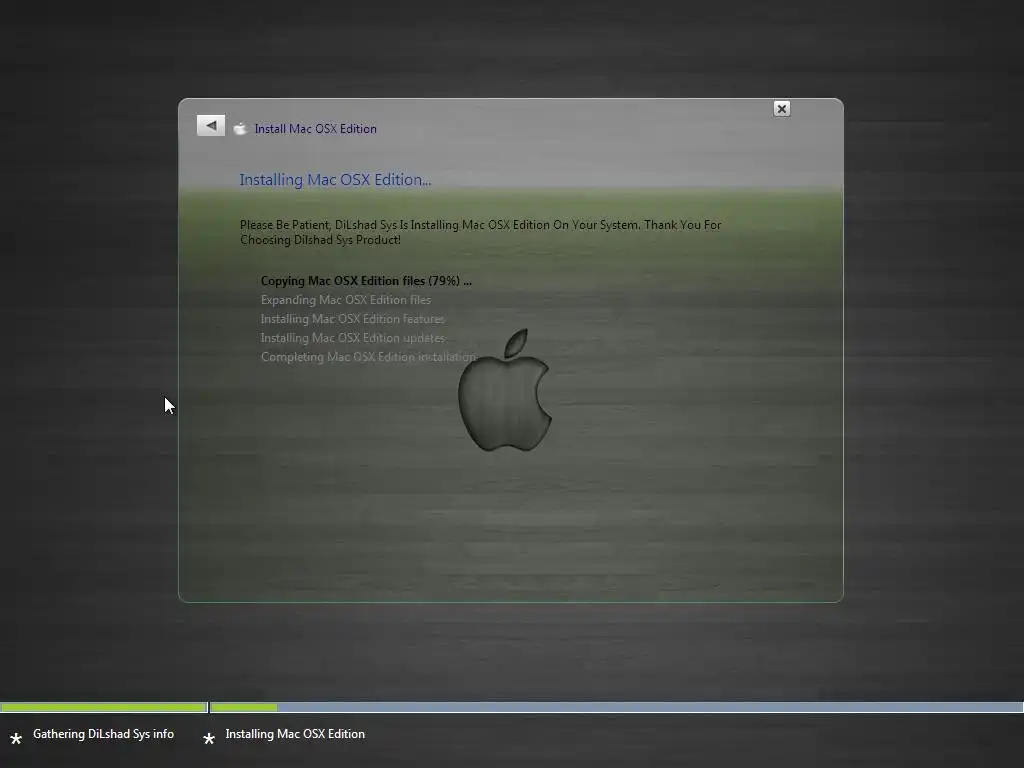Click the large wooden Apple logo
Screen dimensions: 1024x768
(505, 390)
